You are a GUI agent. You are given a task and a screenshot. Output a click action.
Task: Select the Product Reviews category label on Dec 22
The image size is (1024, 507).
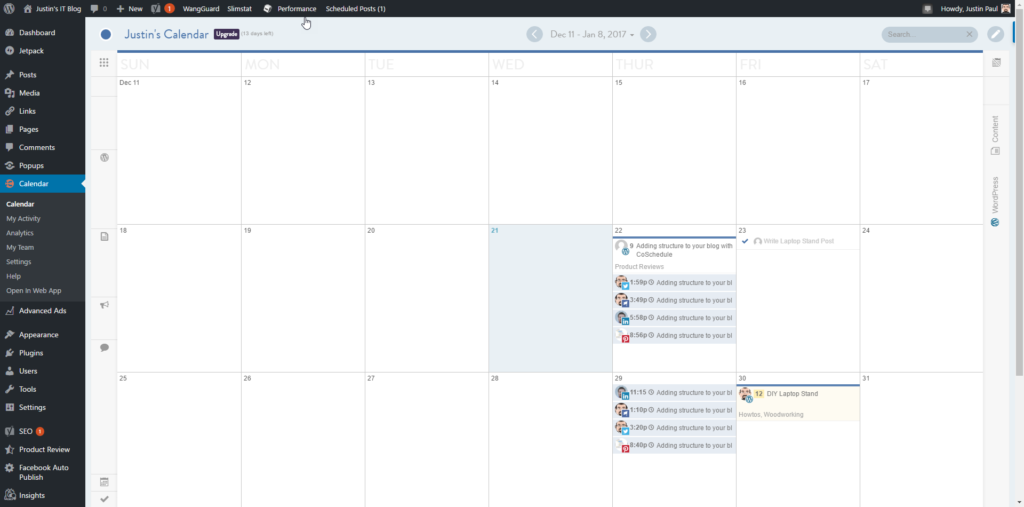pyautogui.click(x=639, y=267)
